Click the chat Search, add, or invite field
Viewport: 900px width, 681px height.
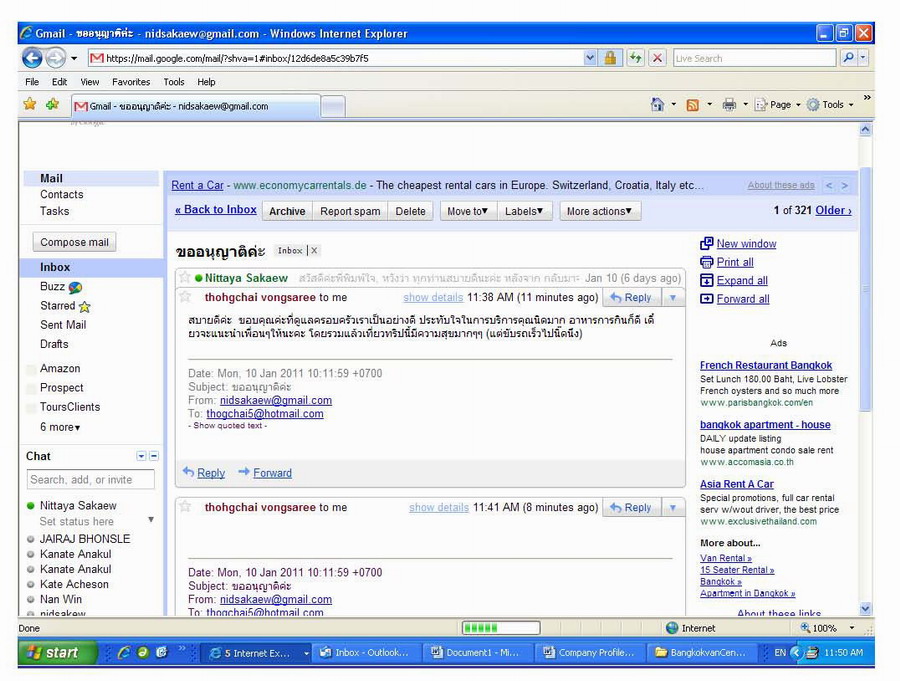click(x=91, y=479)
